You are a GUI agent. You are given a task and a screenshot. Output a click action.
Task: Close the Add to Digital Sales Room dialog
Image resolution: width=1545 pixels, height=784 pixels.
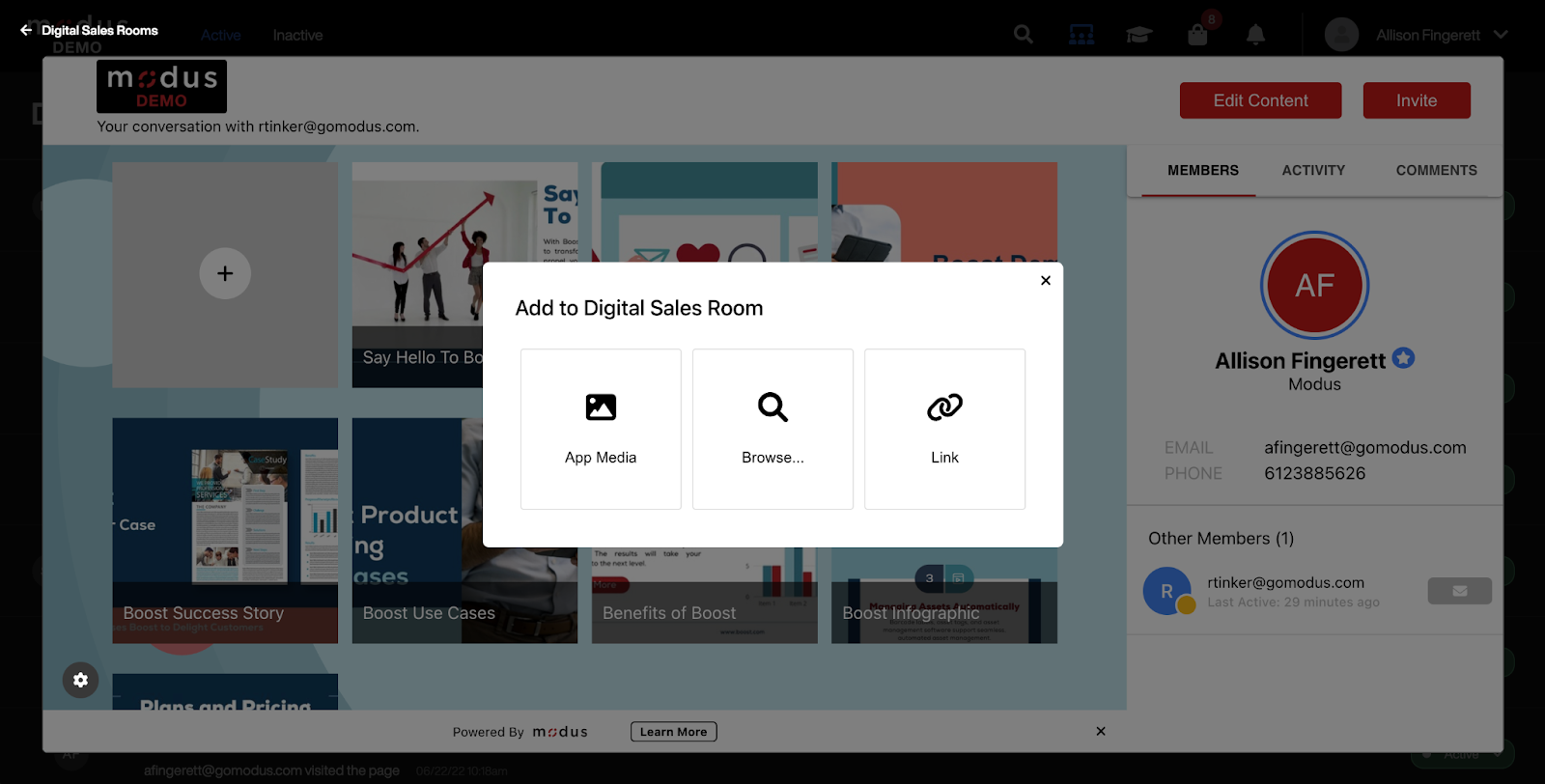coord(1045,281)
